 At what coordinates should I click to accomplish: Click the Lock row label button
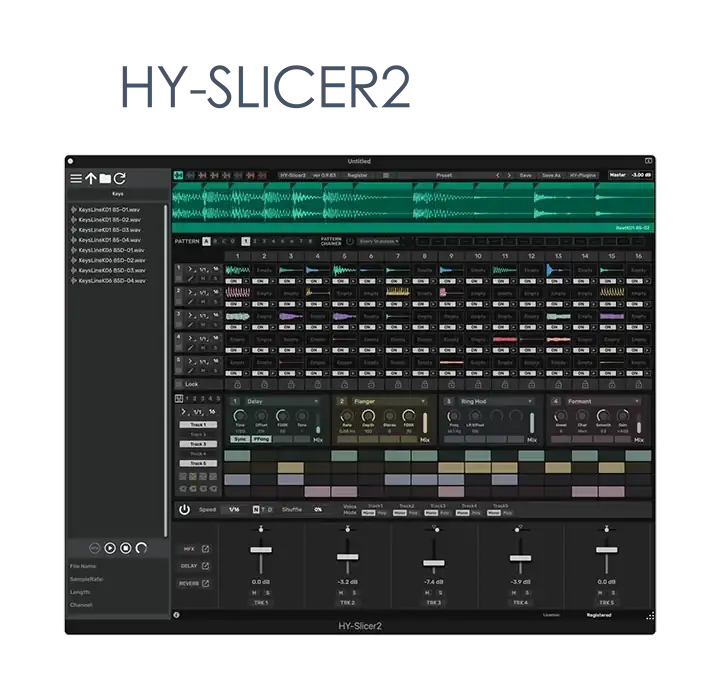pos(198,384)
